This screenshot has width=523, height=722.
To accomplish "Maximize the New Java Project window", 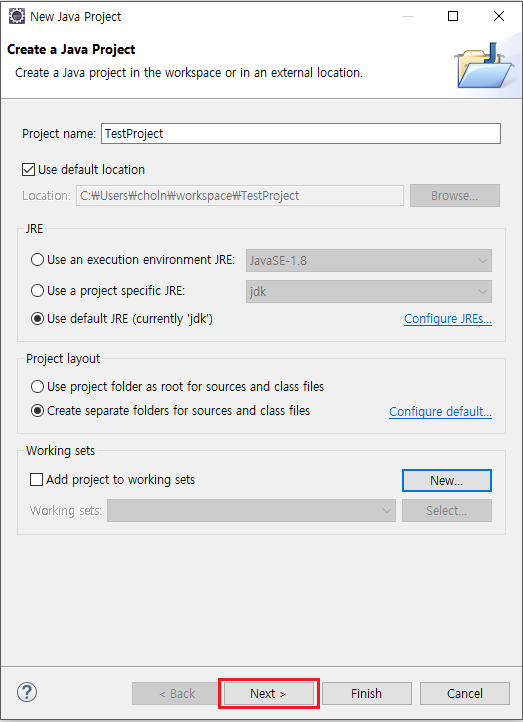I will (453, 16).
